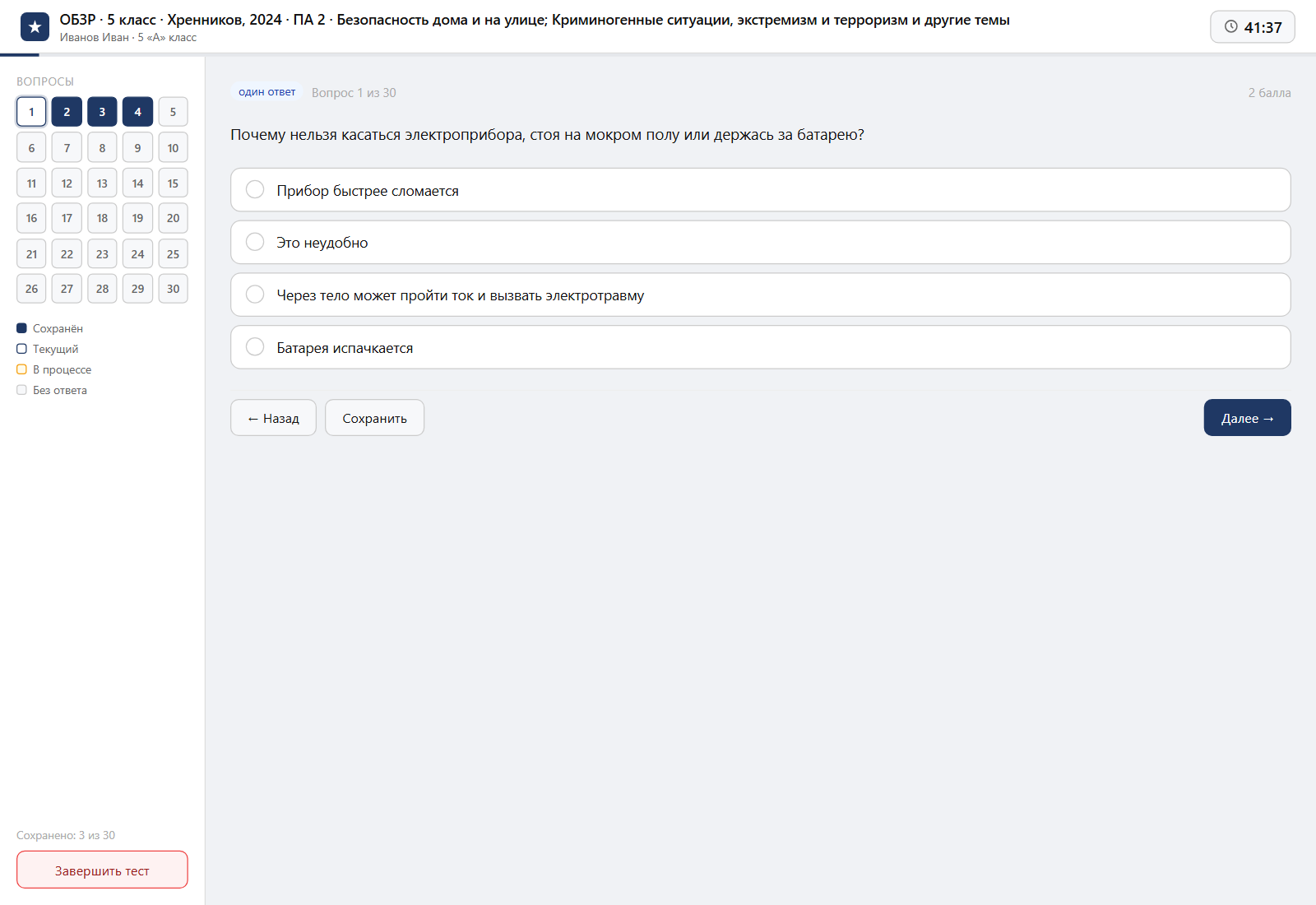Click the 'один ответ' badge
1316x905 pixels.
(x=266, y=92)
